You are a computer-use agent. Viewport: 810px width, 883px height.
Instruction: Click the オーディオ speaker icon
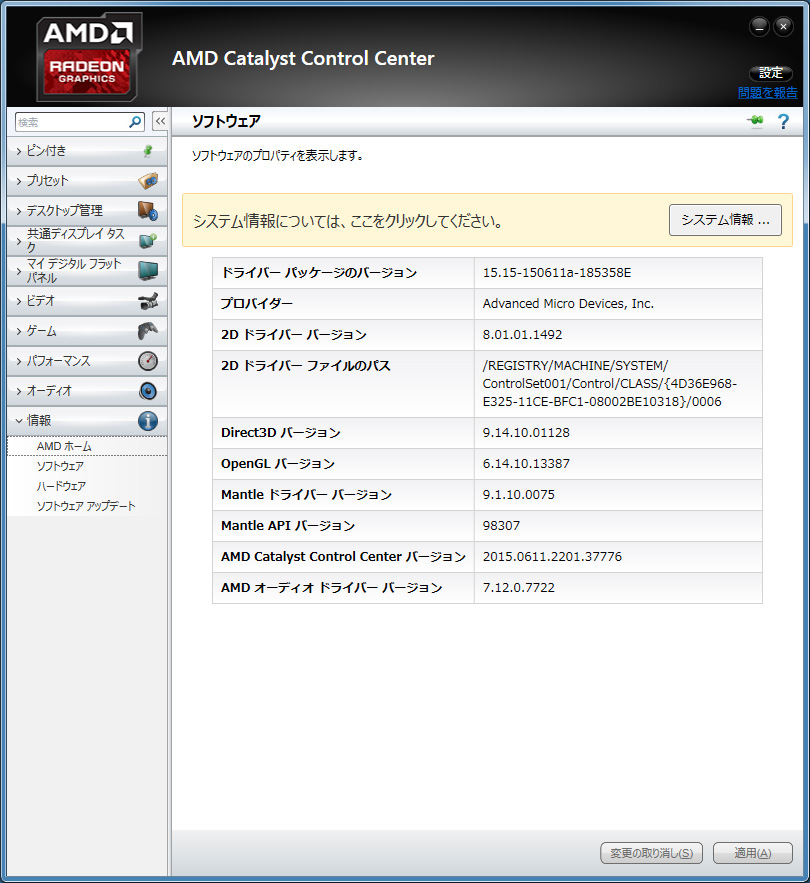click(x=148, y=391)
